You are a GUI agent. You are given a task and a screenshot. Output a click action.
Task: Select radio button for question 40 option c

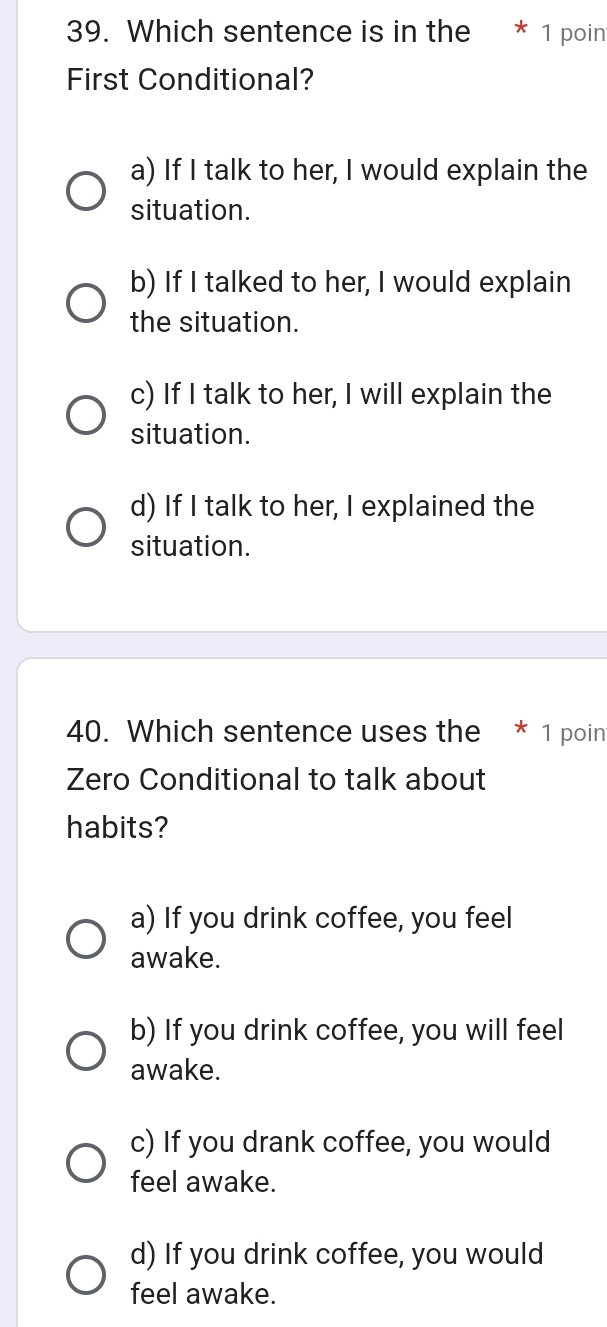[x=84, y=1163]
